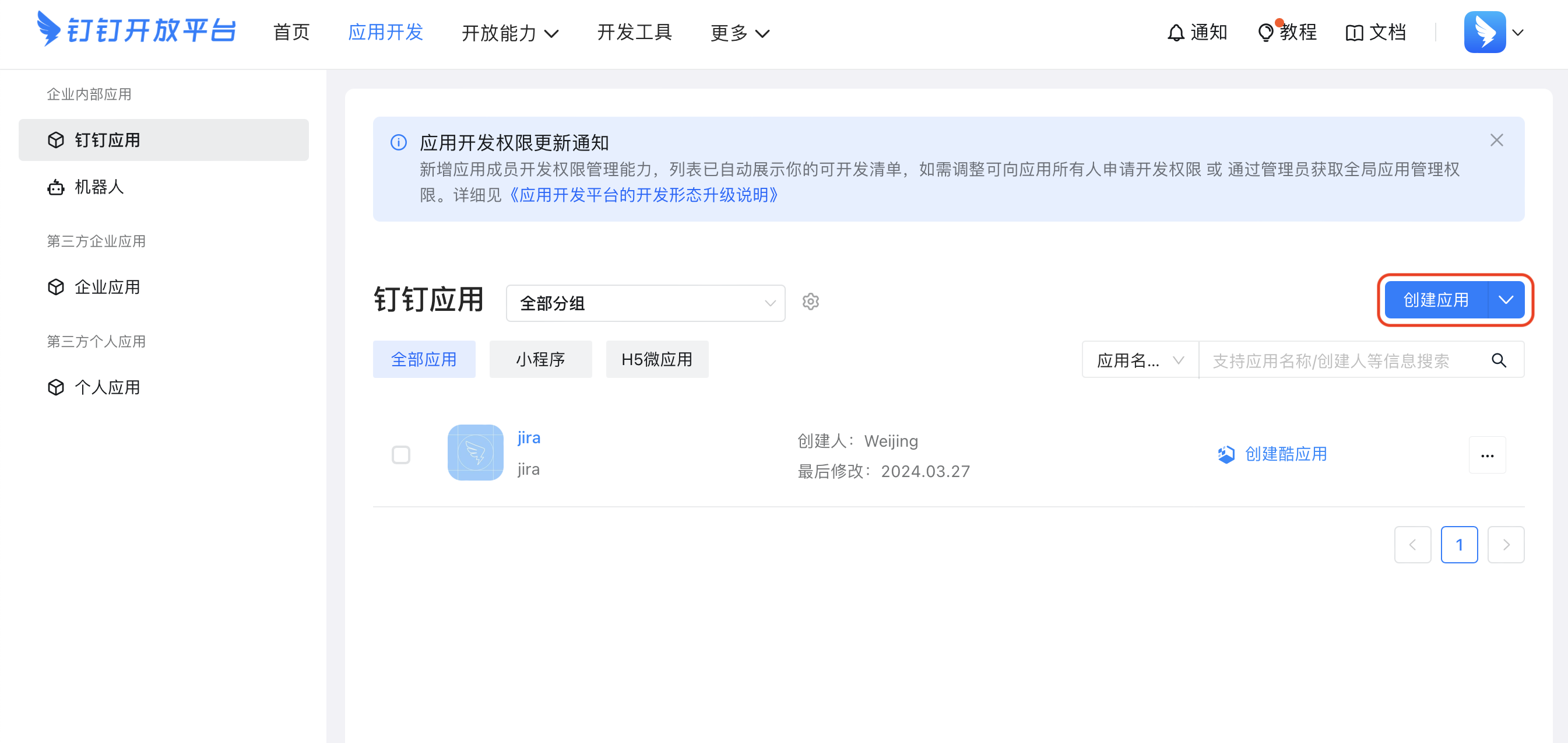Open 应用开发平台的开发形态升级说明 link
1568x743 pixels.
643,195
